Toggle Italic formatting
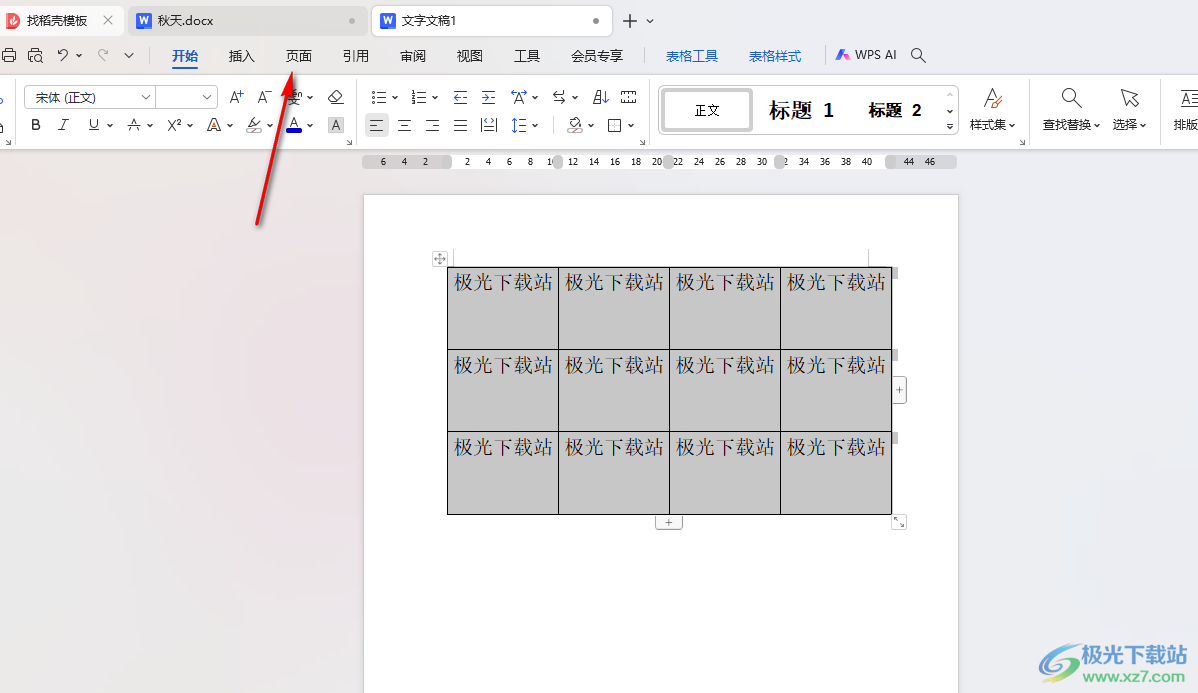 tap(63, 125)
